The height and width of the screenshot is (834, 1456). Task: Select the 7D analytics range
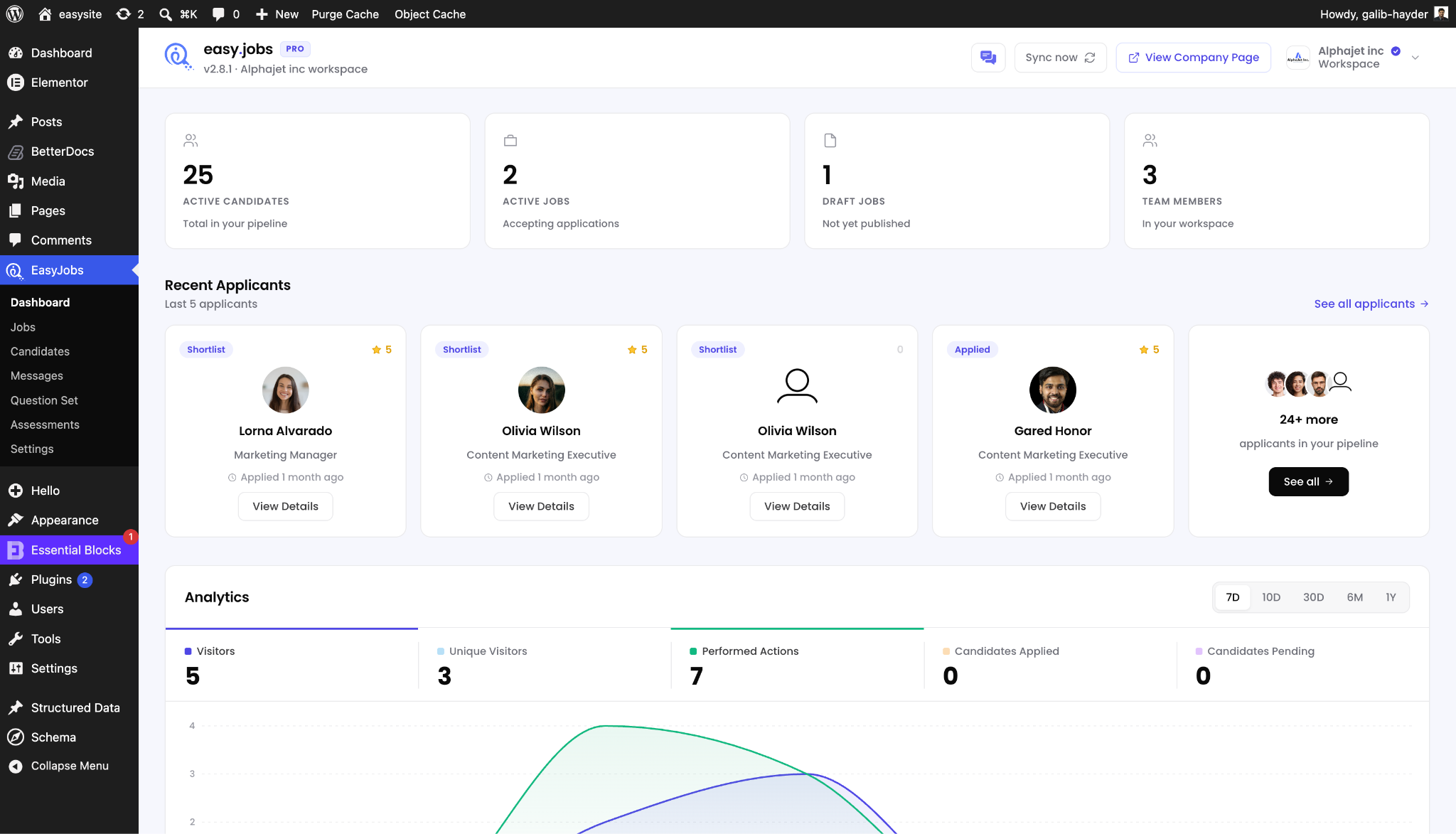pyautogui.click(x=1233, y=597)
